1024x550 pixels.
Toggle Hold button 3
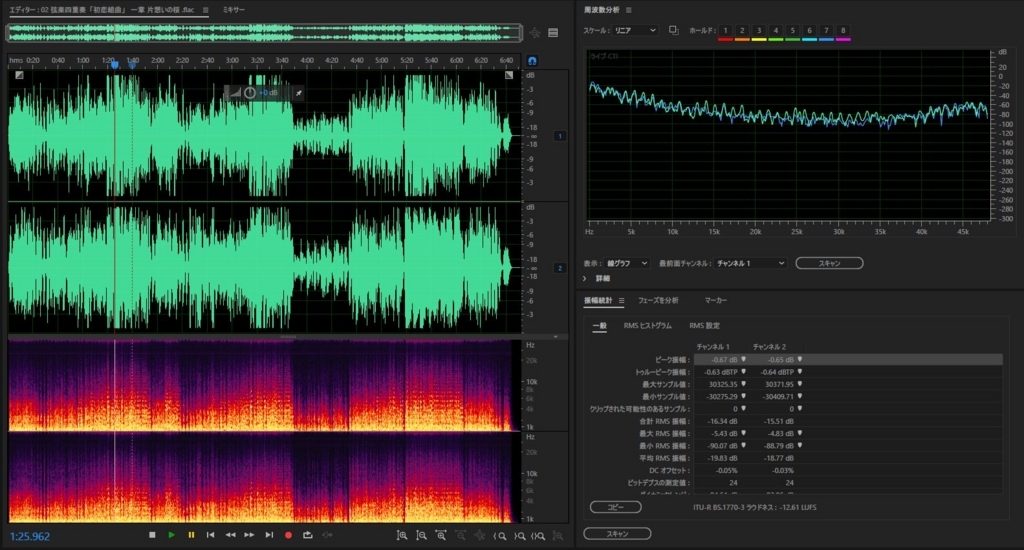759,31
